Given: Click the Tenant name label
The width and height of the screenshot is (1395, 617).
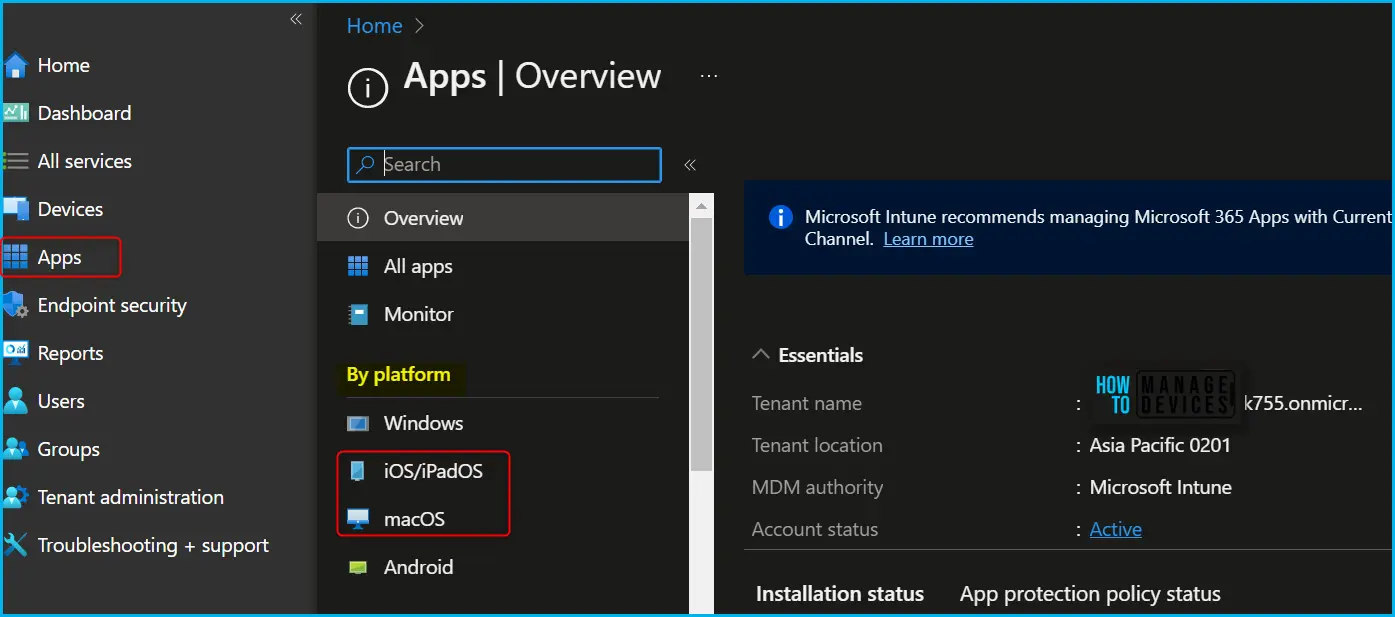Looking at the screenshot, I should click(807, 404).
